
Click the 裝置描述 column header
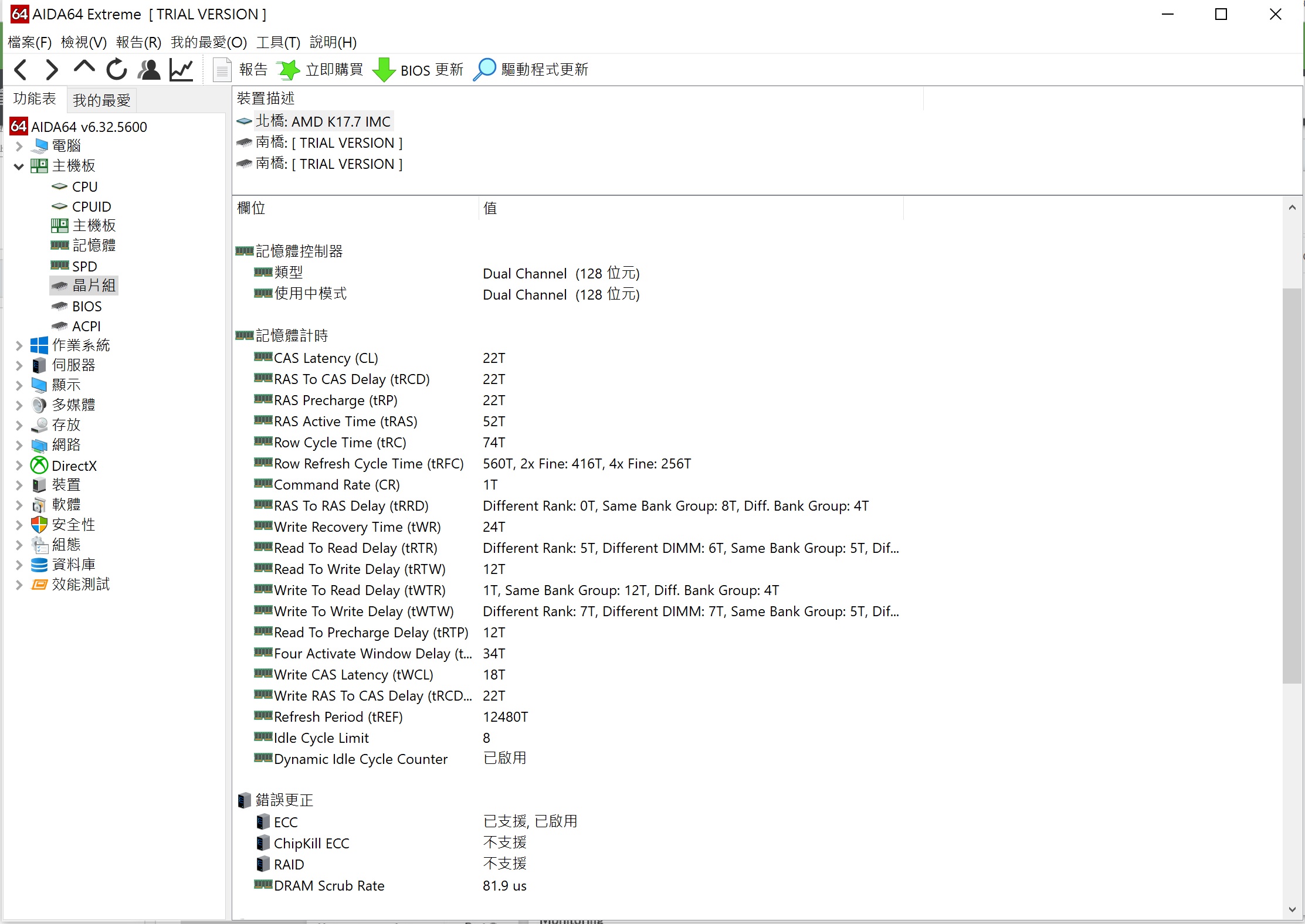click(578, 98)
